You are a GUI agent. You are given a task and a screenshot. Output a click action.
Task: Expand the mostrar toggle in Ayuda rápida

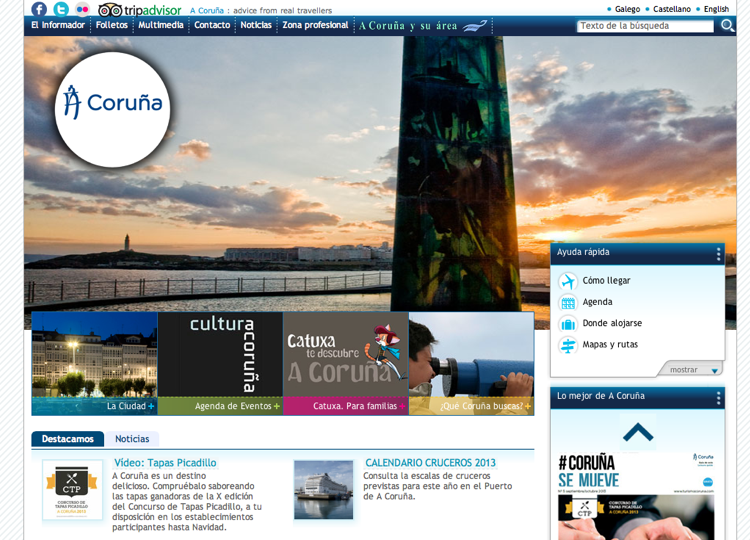tap(689, 370)
